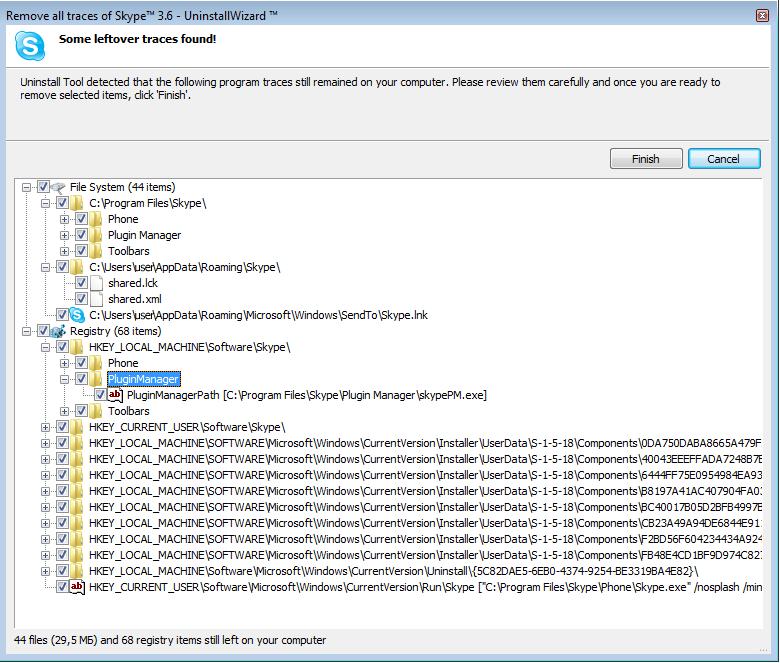Select the Components\0DA750DABA8665A479F registry row
The image size is (780, 663).
point(425,443)
